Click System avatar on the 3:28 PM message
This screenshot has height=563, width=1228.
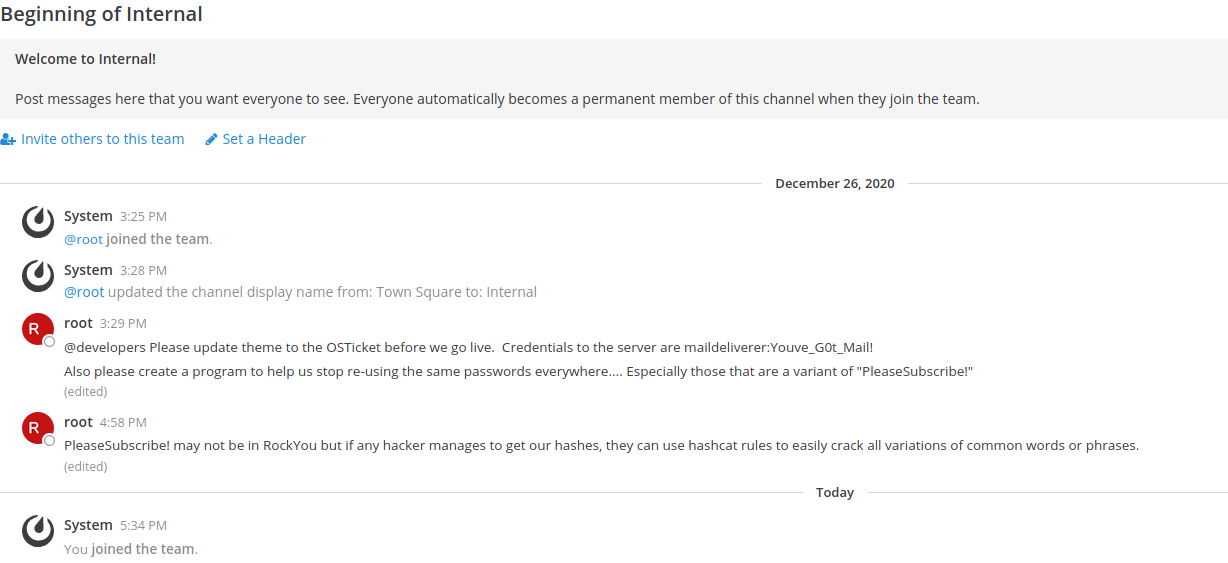(38, 276)
